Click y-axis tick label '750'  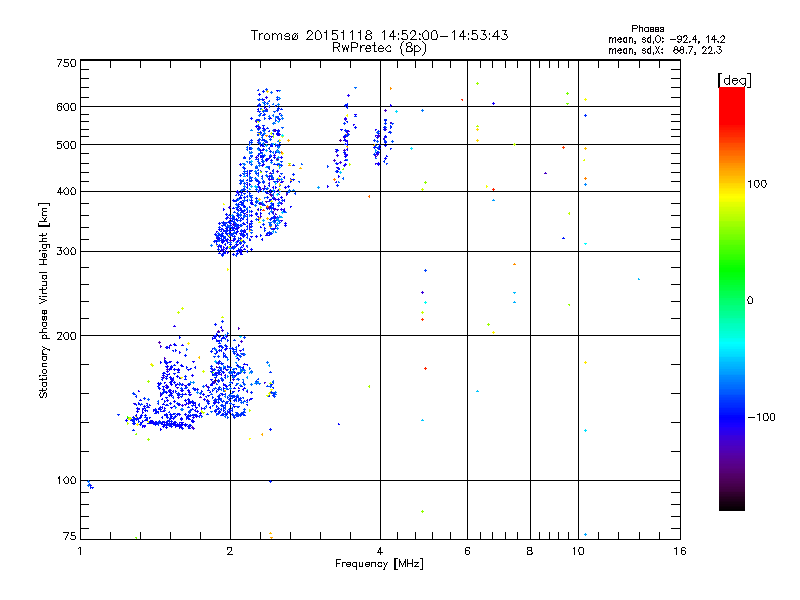[x=66, y=63]
